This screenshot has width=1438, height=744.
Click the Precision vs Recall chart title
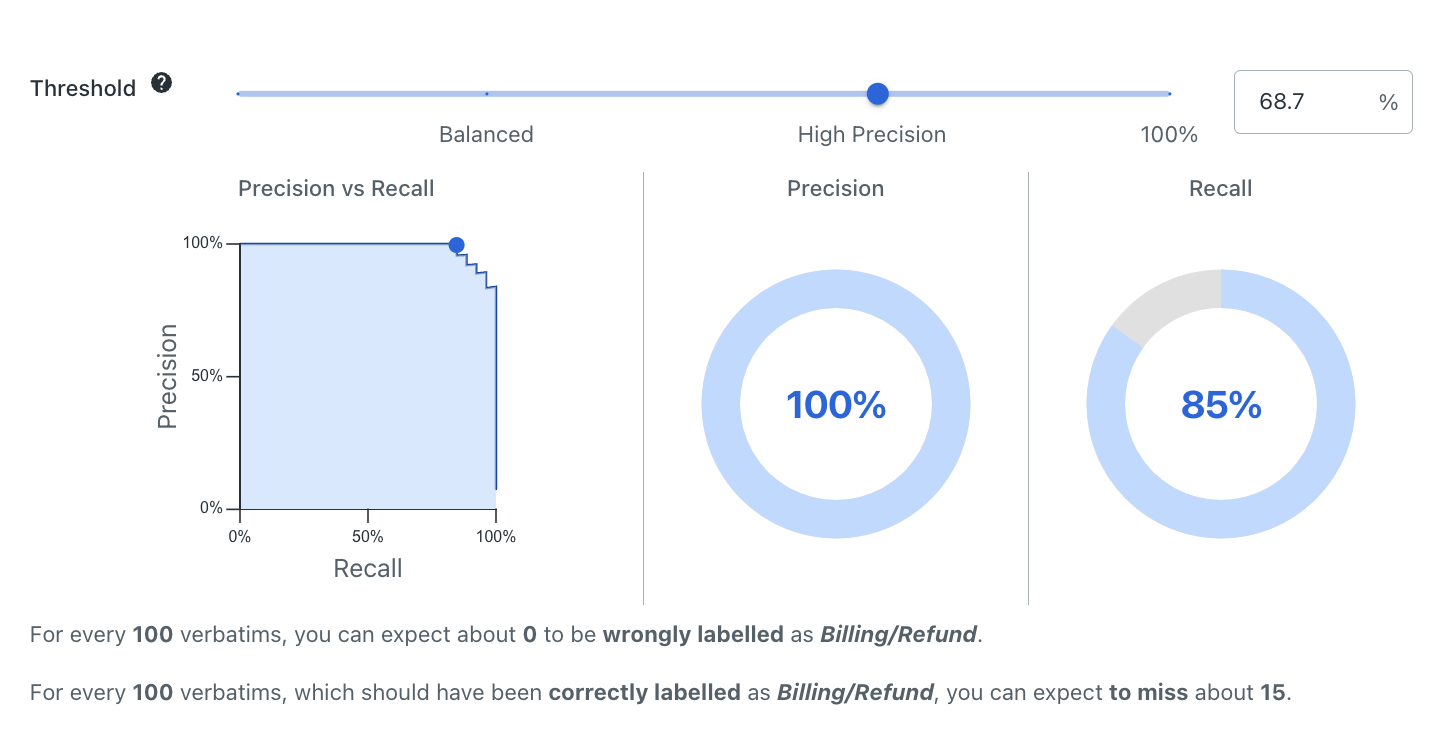click(x=336, y=189)
